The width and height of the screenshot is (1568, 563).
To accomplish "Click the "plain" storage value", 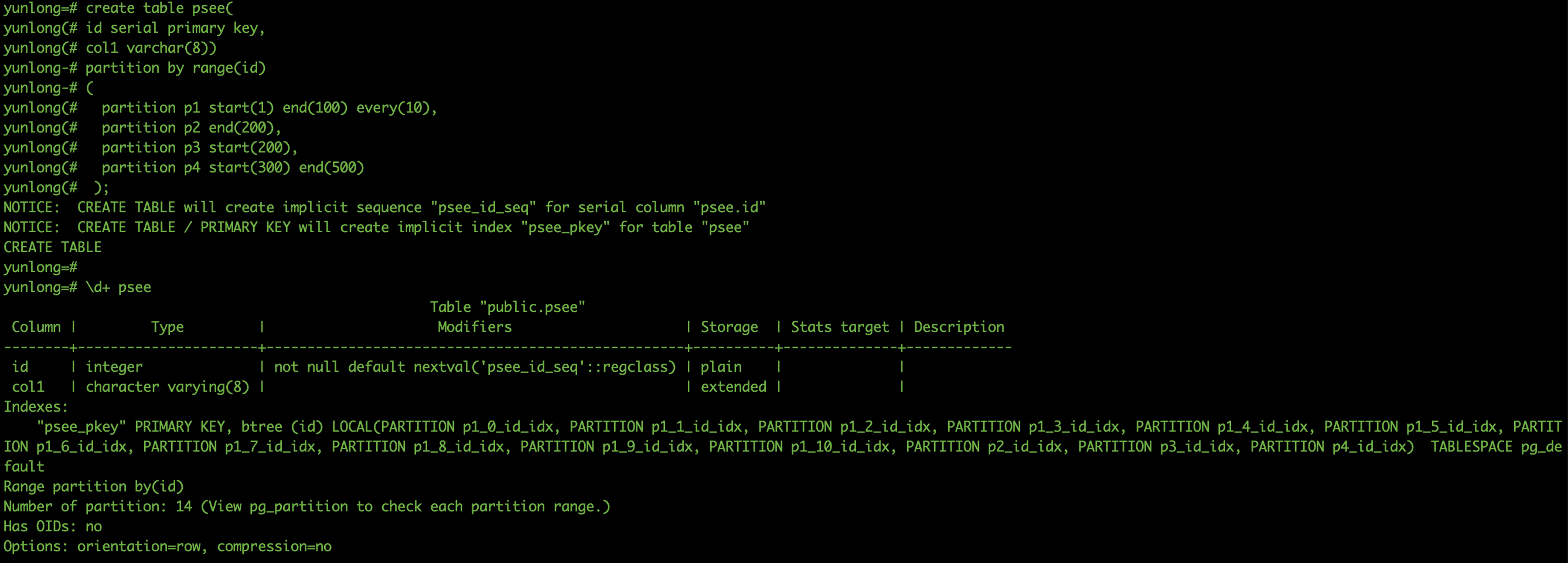I will pos(721,367).
